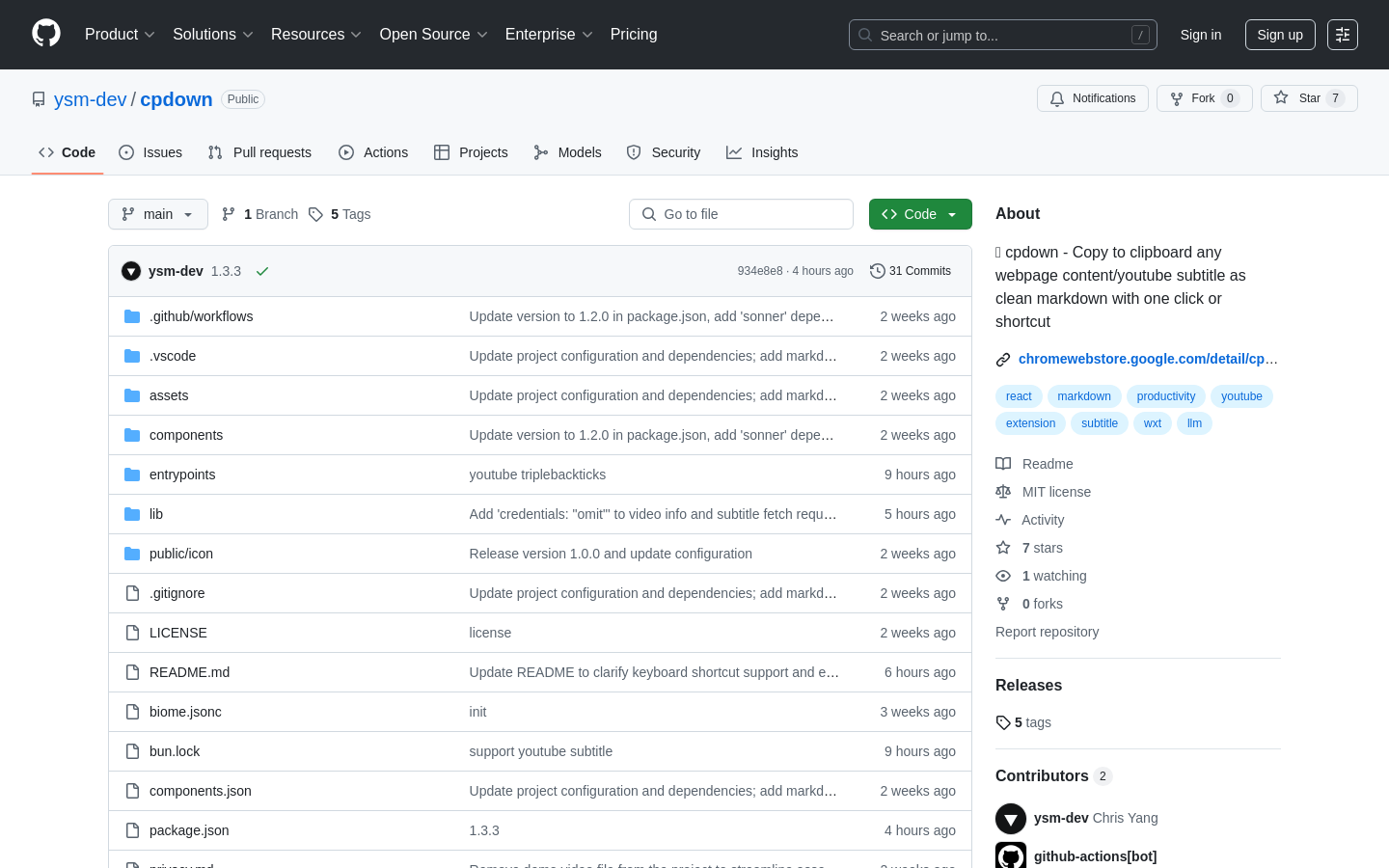1389x868 pixels.
Task: Open the chromewebstore.google.com link
Action: click(x=1148, y=359)
